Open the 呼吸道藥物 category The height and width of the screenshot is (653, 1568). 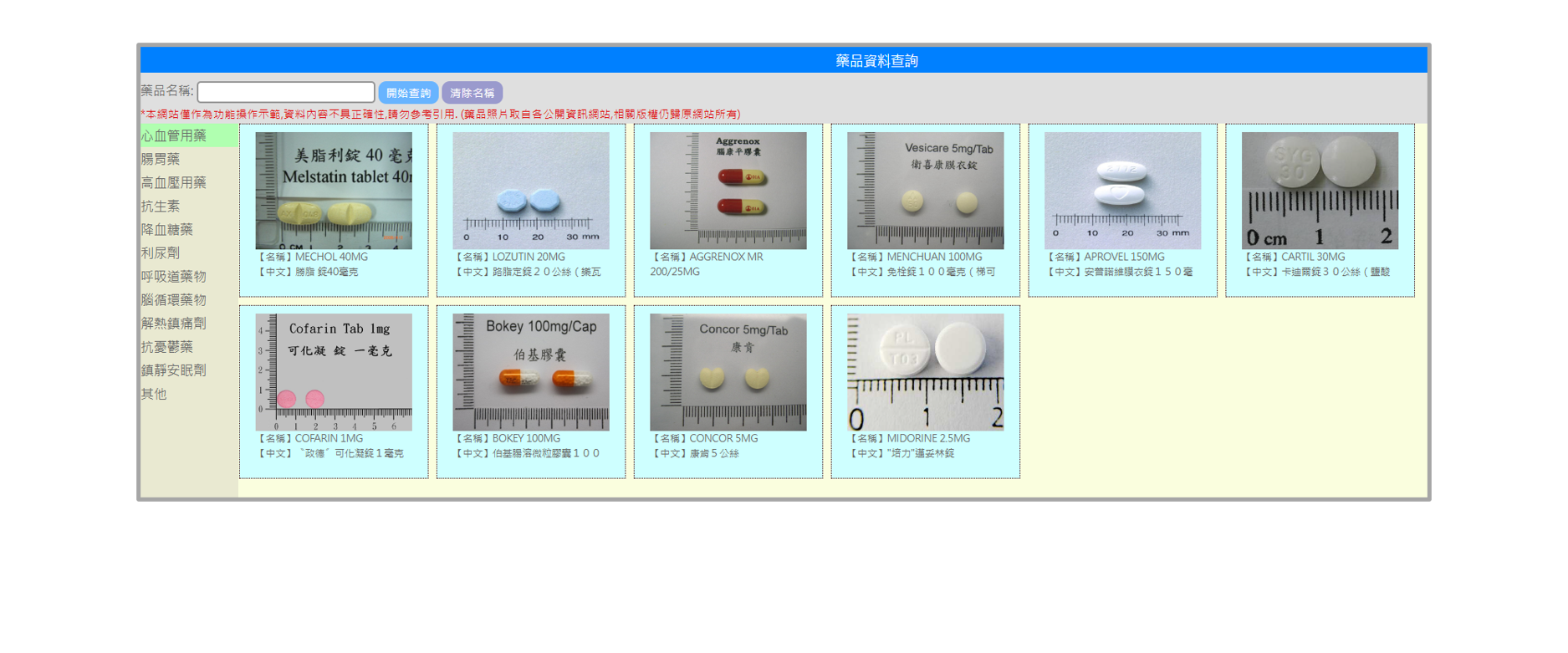point(189,276)
